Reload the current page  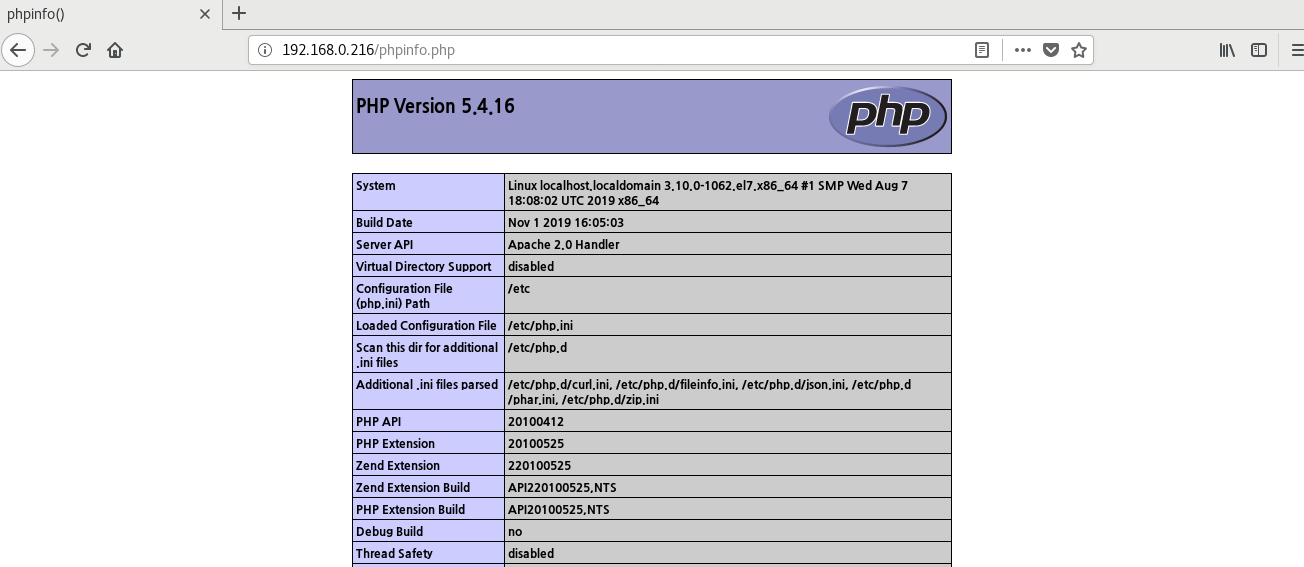(x=84, y=50)
